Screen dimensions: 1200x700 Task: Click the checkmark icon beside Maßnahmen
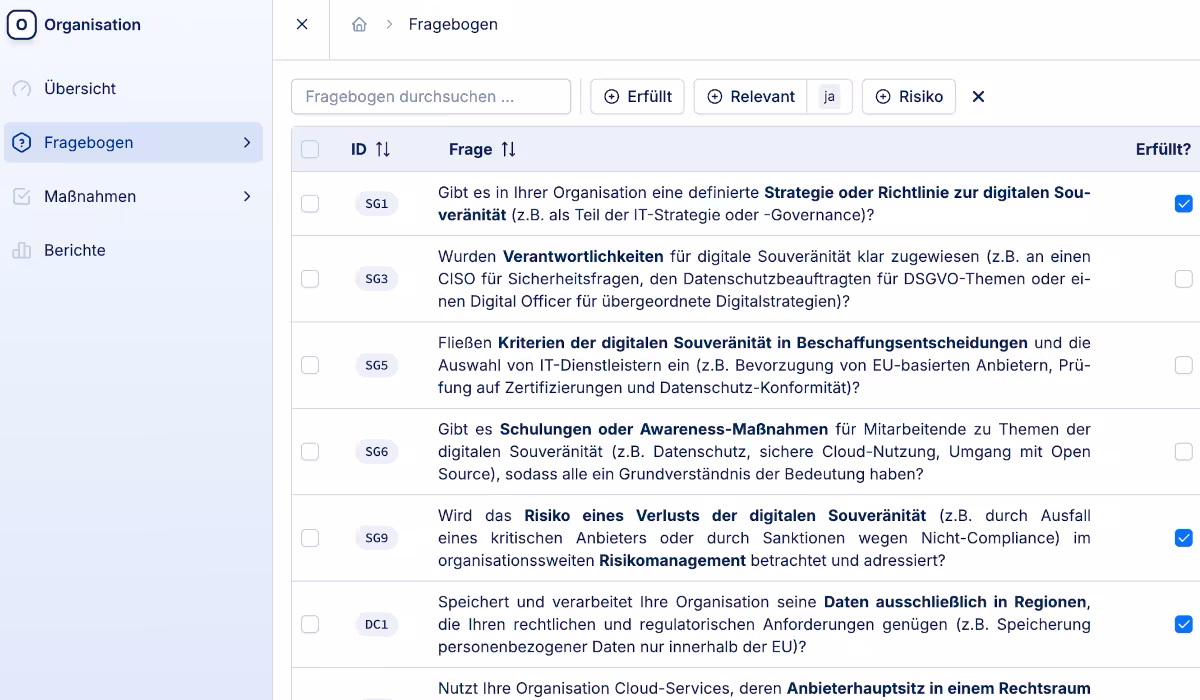(22, 196)
